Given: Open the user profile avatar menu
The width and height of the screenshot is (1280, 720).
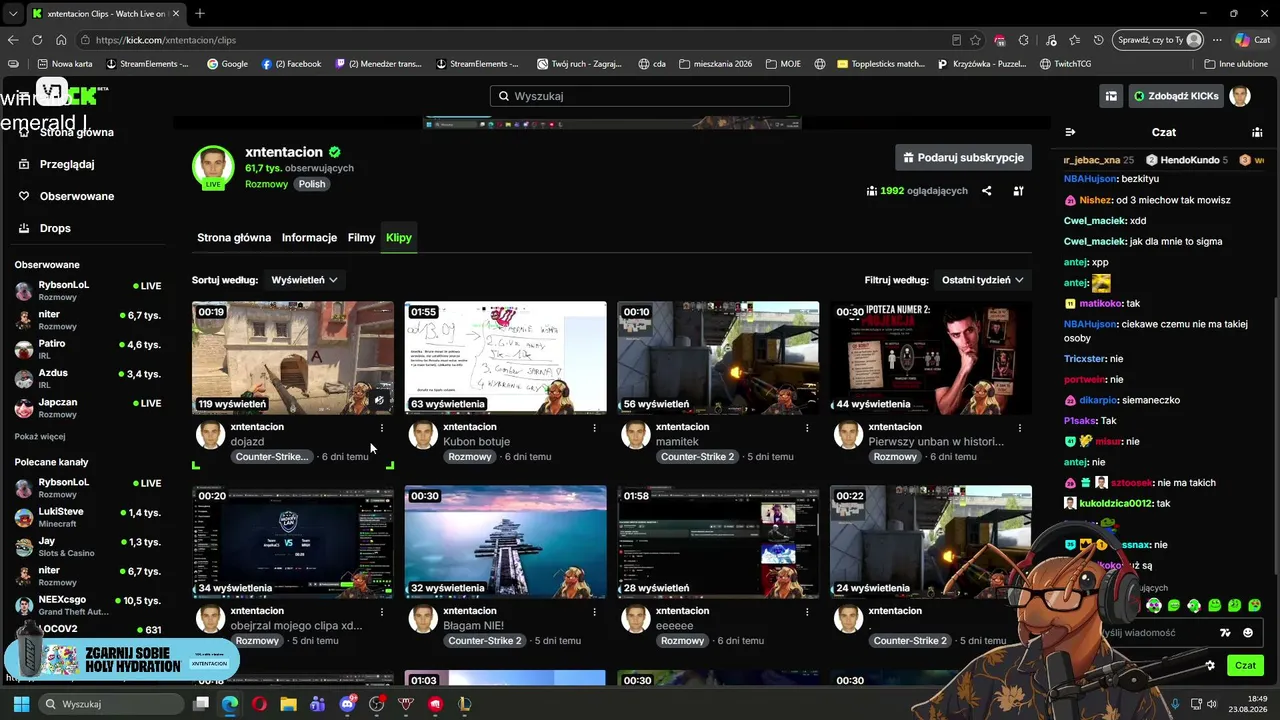Looking at the screenshot, I should [1240, 96].
